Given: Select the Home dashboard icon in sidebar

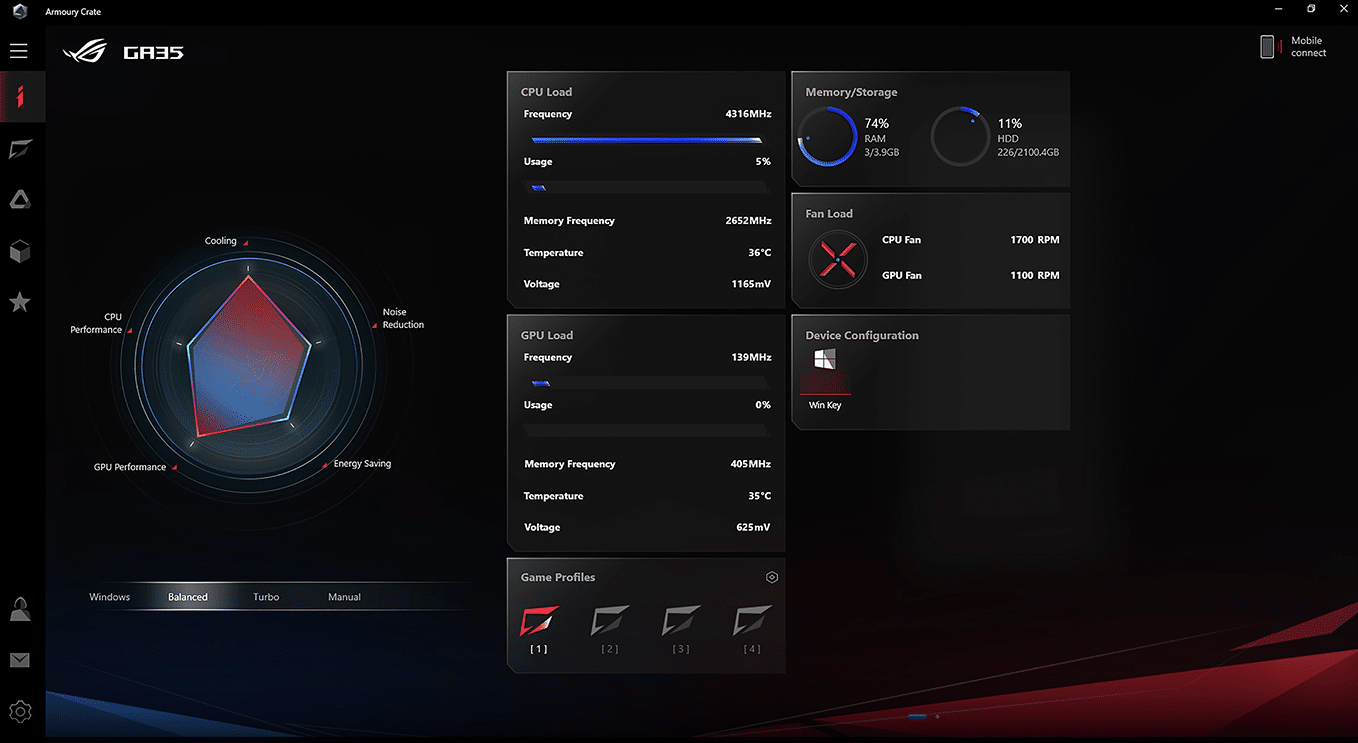Looking at the screenshot, I should click(18, 96).
